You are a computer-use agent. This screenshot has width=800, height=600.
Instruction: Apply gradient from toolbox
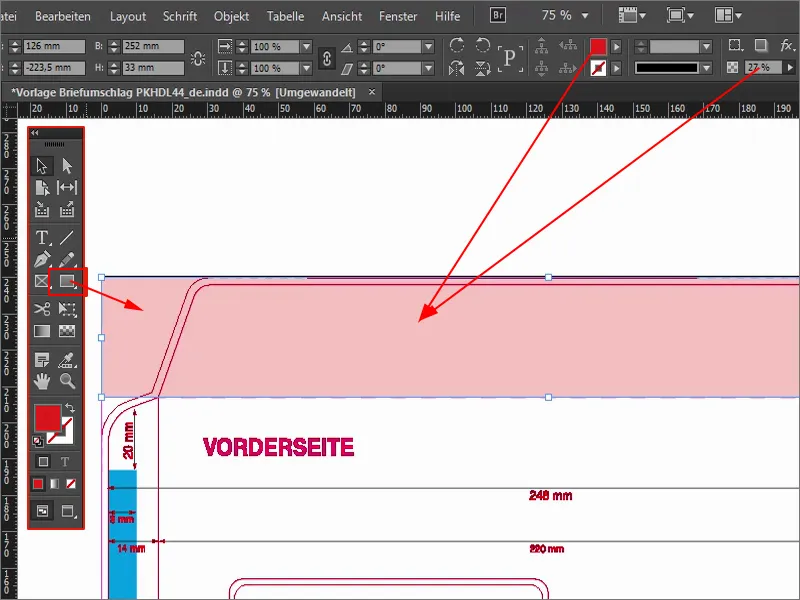click(55, 484)
